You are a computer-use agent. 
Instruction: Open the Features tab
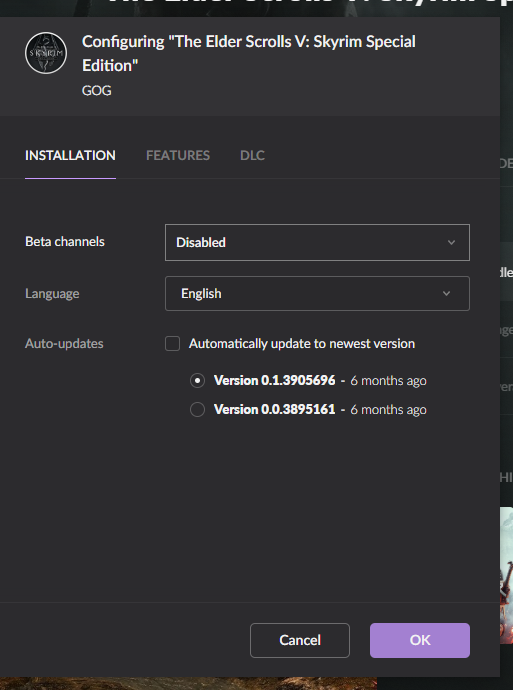tap(178, 155)
